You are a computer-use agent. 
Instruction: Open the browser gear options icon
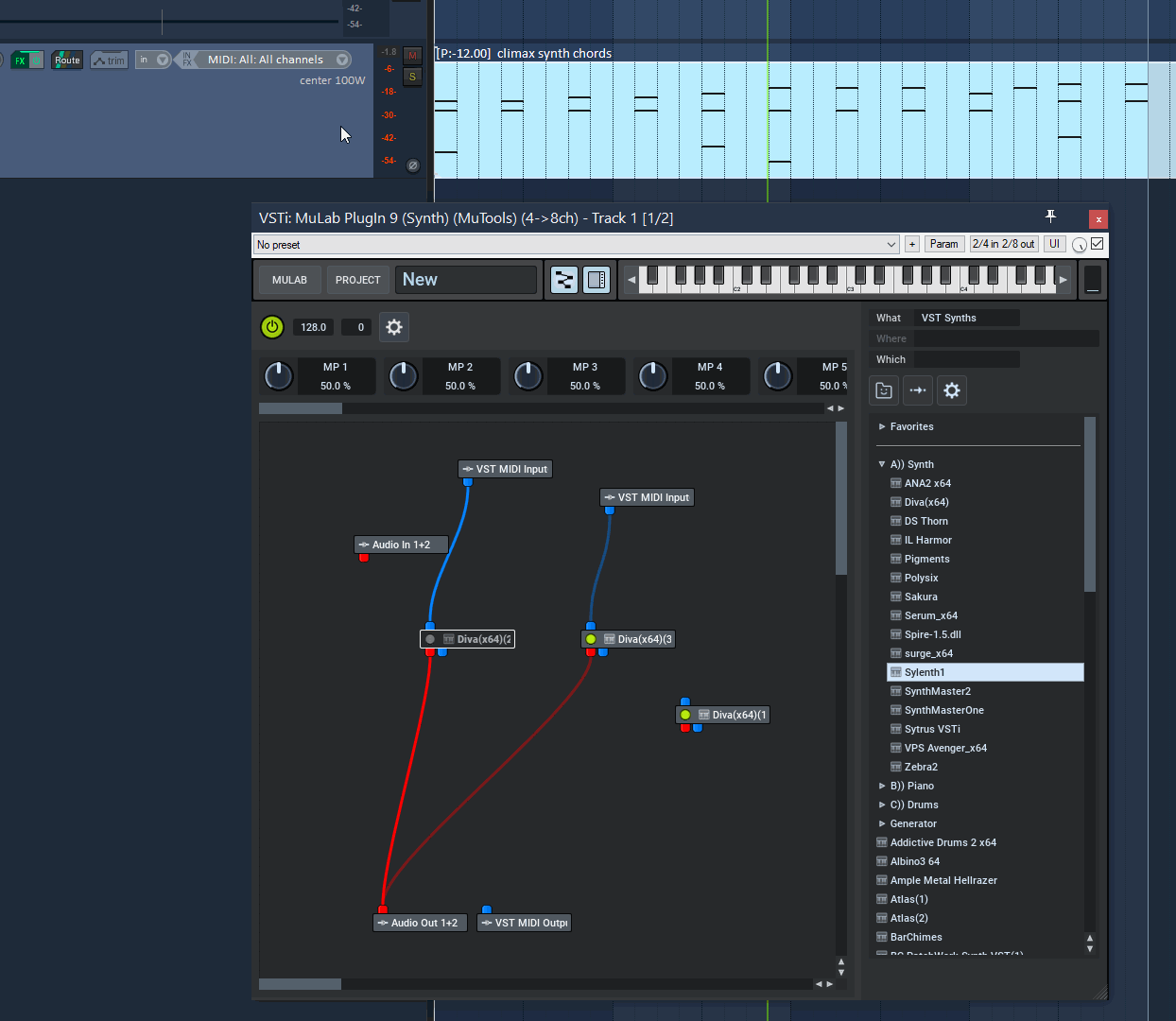tap(952, 390)
